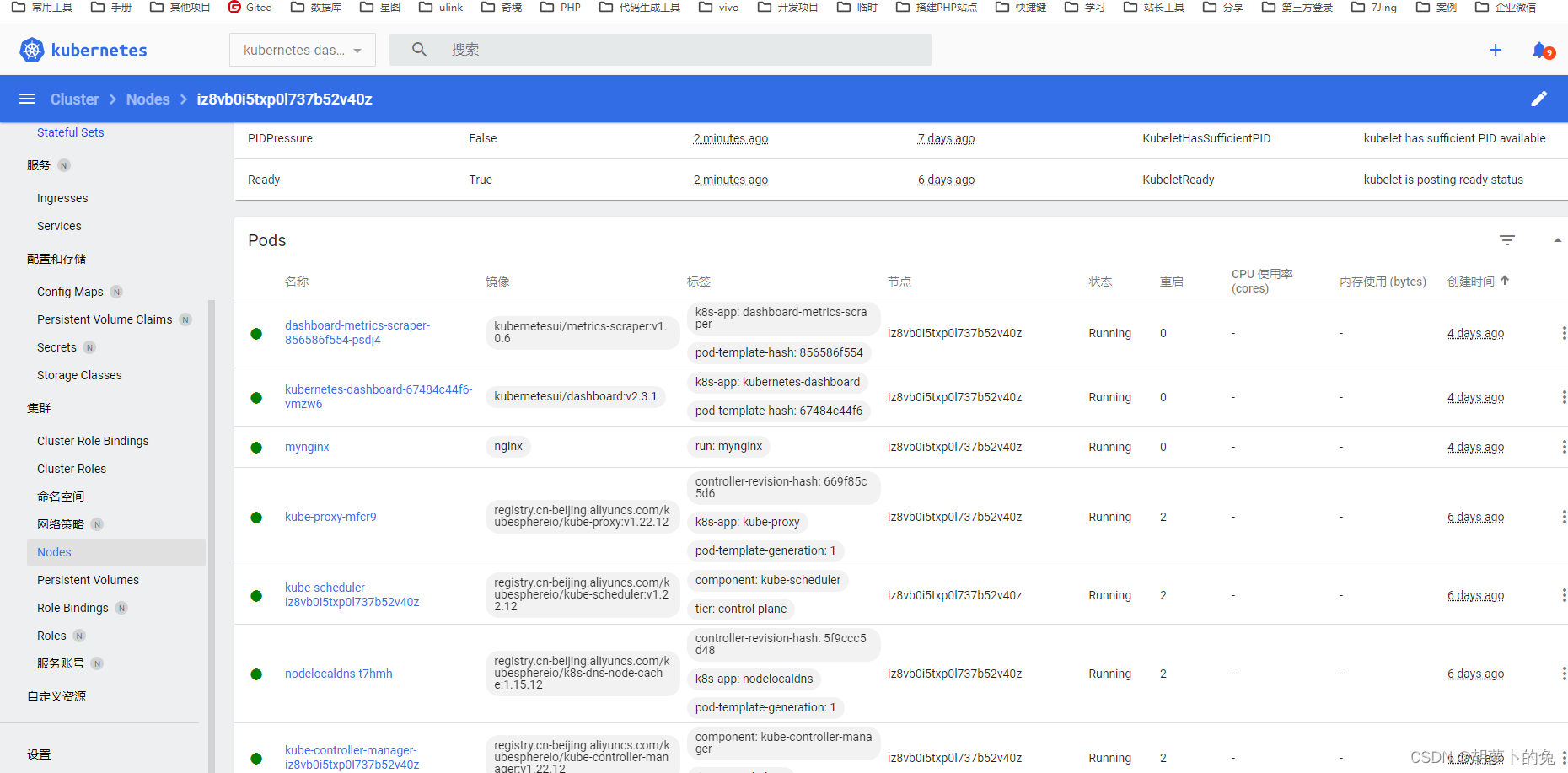Open the hamburger navigation menu
This screenshot has width=1568, height=773.
coord(27,99)
